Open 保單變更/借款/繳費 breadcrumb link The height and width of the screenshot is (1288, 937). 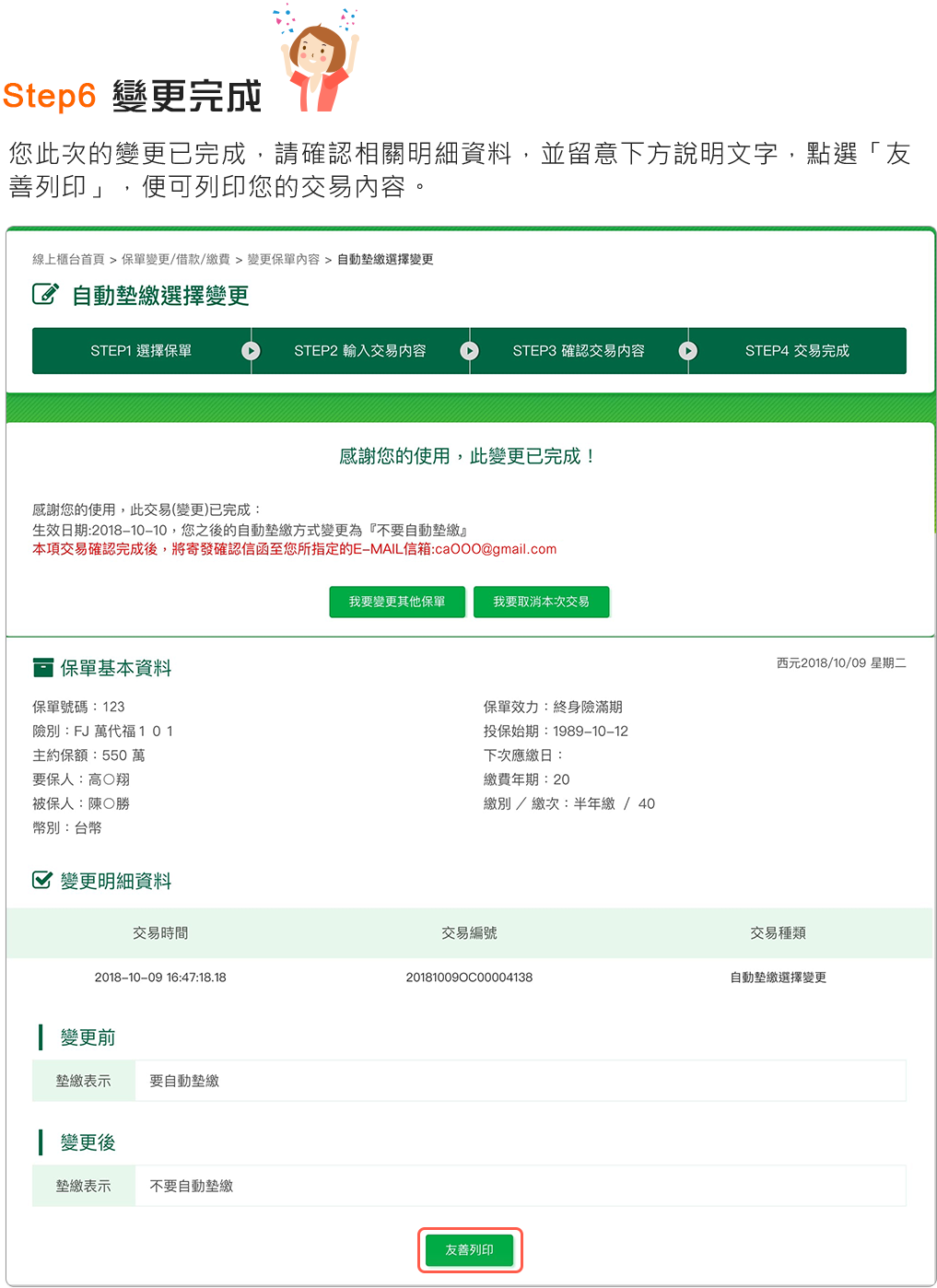(176, 260)
